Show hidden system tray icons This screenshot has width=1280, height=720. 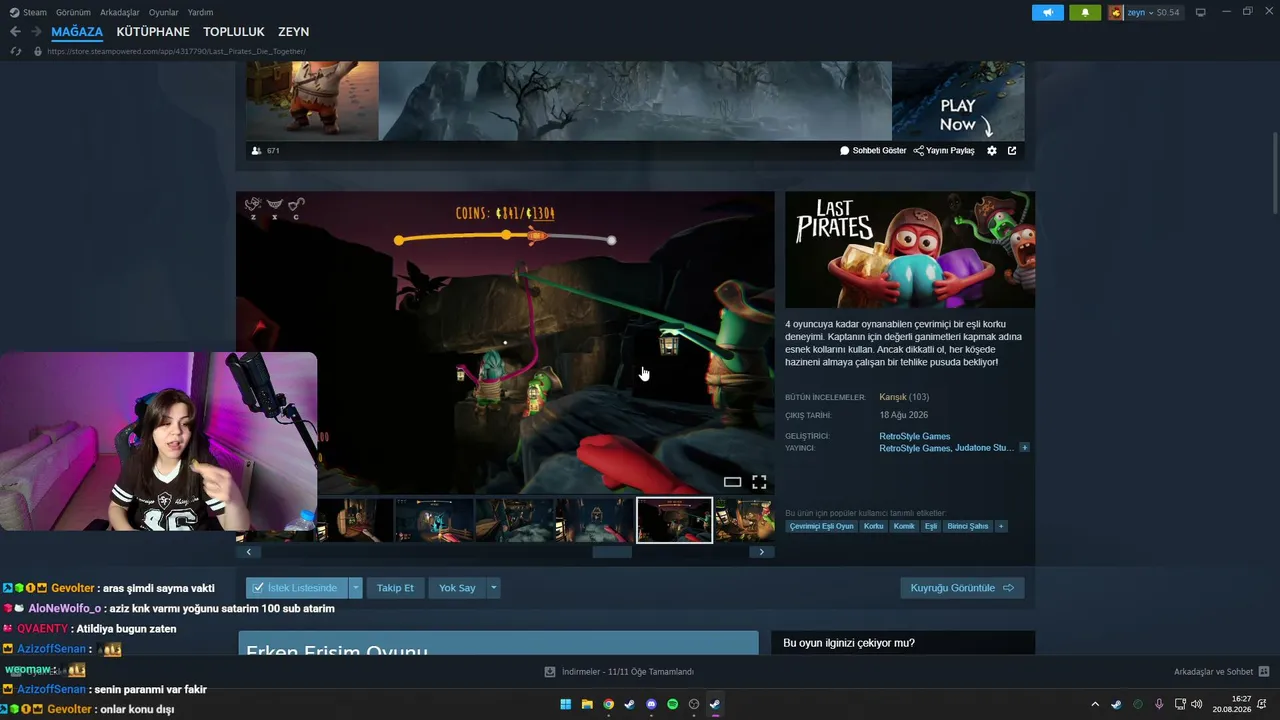click(1095, 704)
